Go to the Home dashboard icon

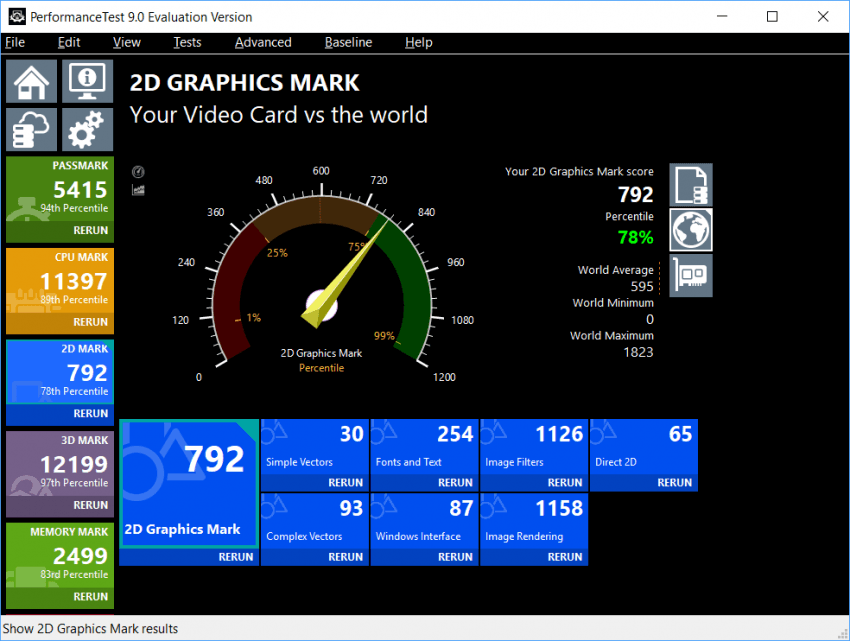pos(31,81)
